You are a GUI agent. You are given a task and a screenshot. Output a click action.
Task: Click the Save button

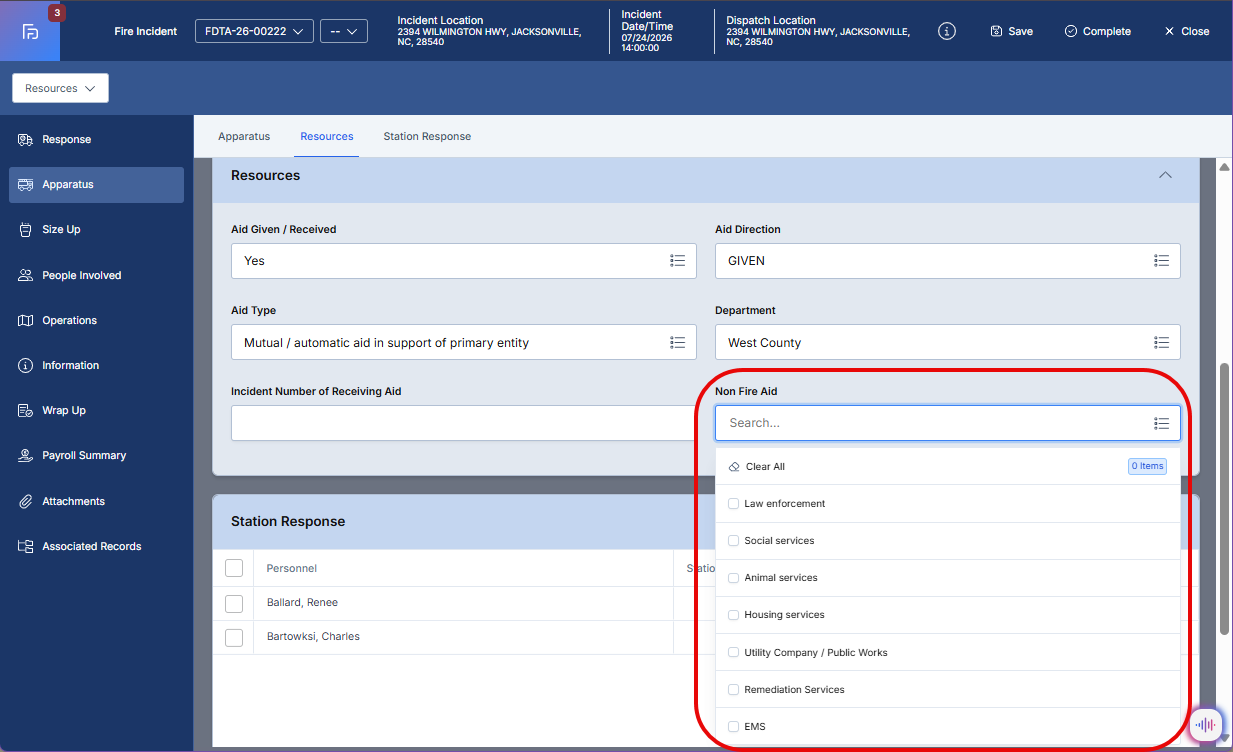(x=1012, y=31)
